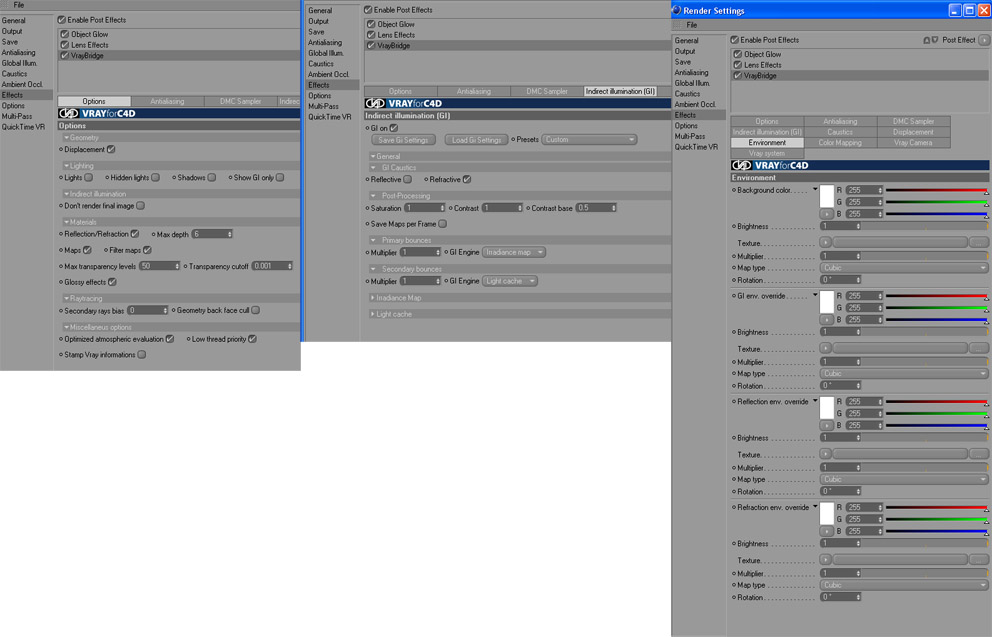Click the Render Settings window title icon
This screenshot has width=992, height=637.
tap(676, 10)
